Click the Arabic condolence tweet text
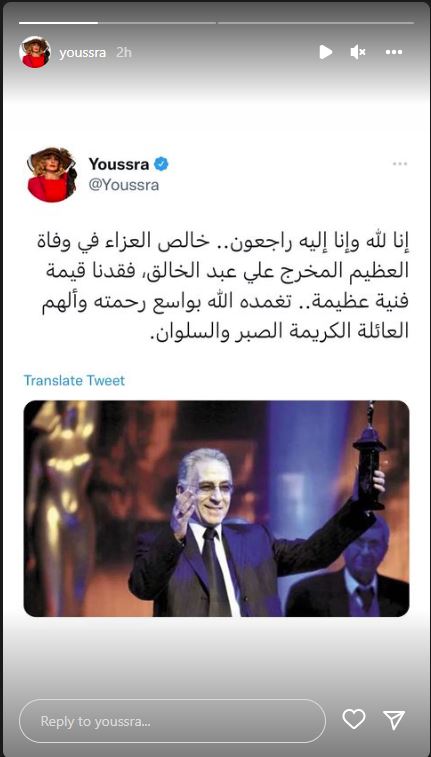The width and height of the screenshot is (431, 757). (223, 285)
